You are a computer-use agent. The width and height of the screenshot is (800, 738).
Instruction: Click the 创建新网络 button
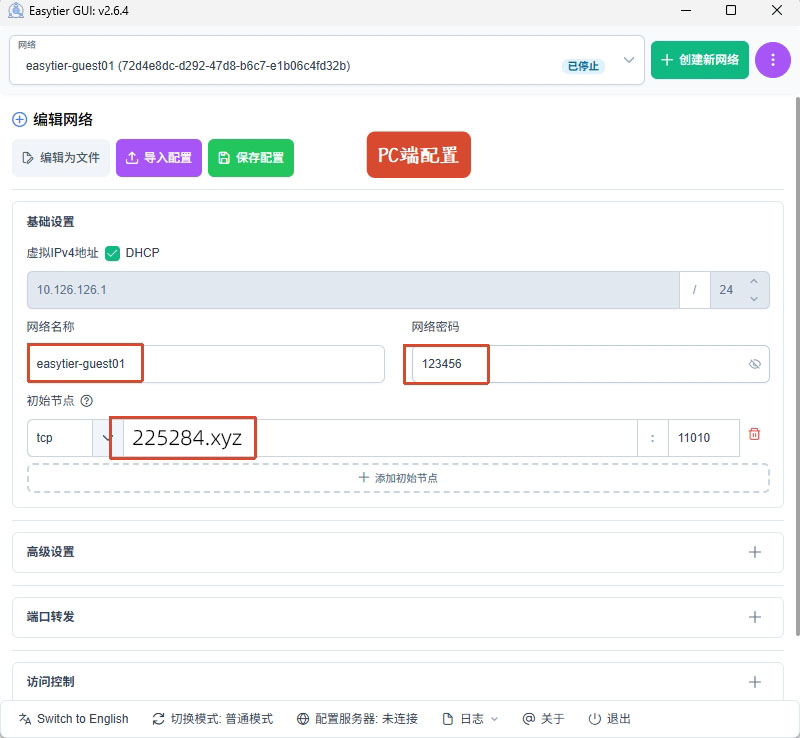pyautogui.click(x=699, y=60)
